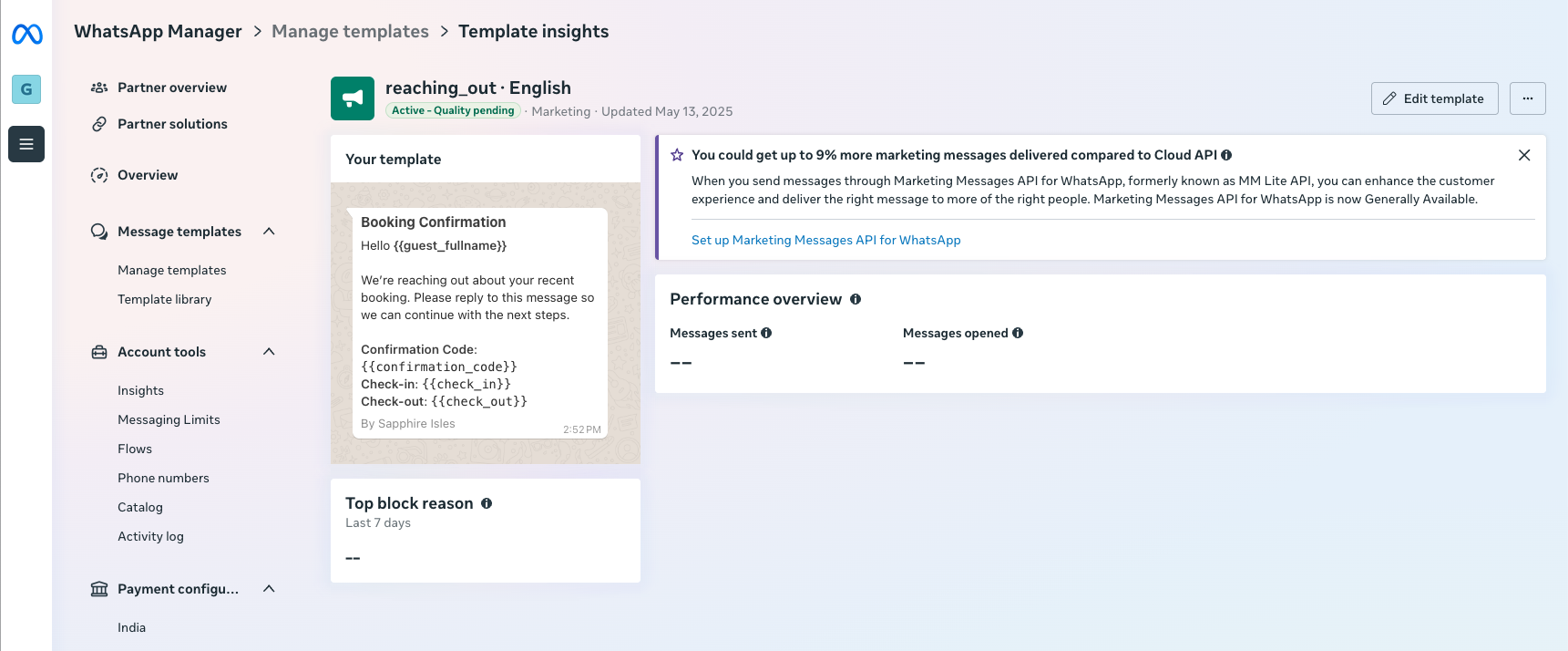
Task: Click the green megaphone template icon
Action: [353, 98]
